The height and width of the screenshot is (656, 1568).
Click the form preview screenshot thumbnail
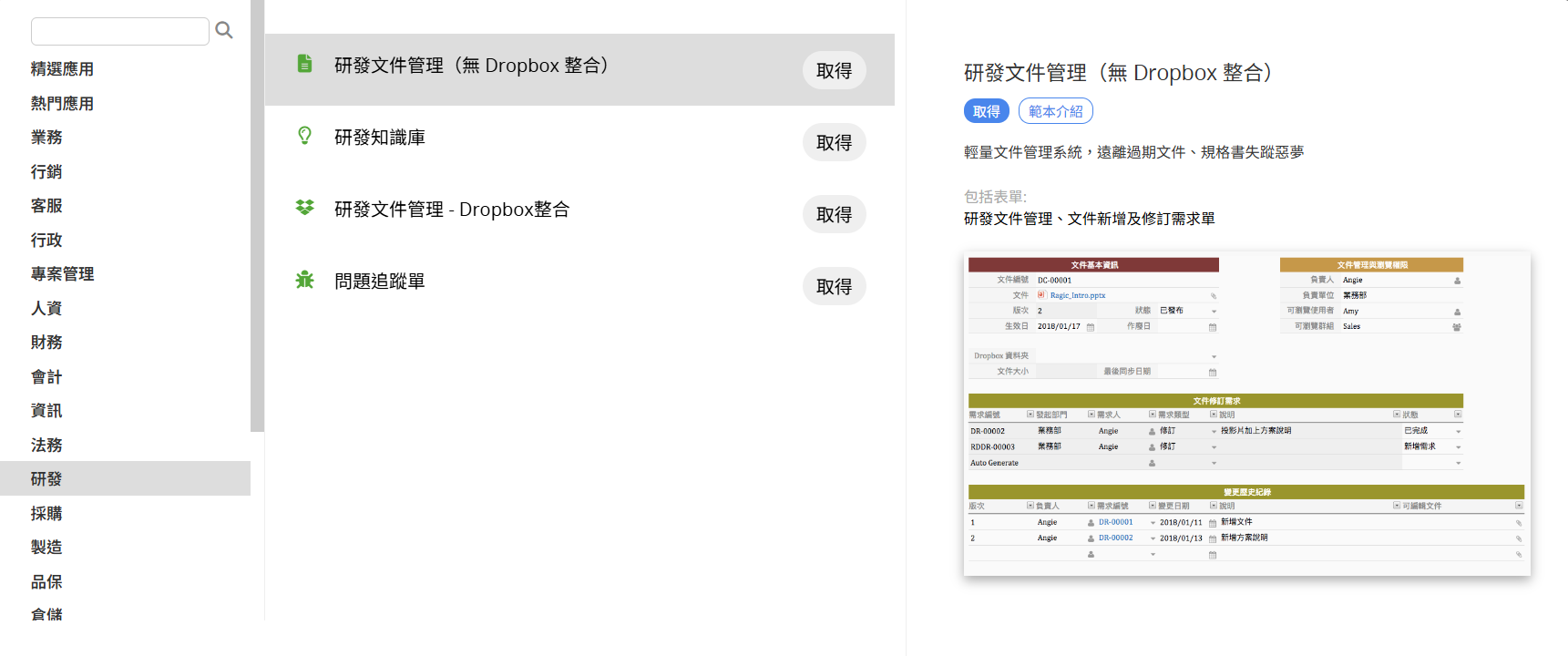click(x=1246, y=414)
